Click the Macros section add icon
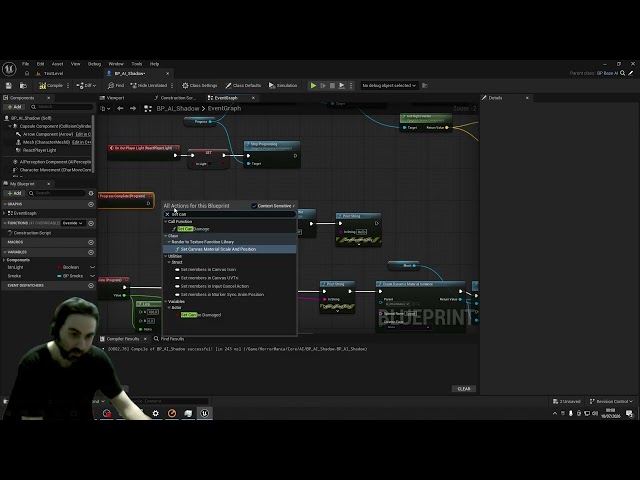 point(91,242)
